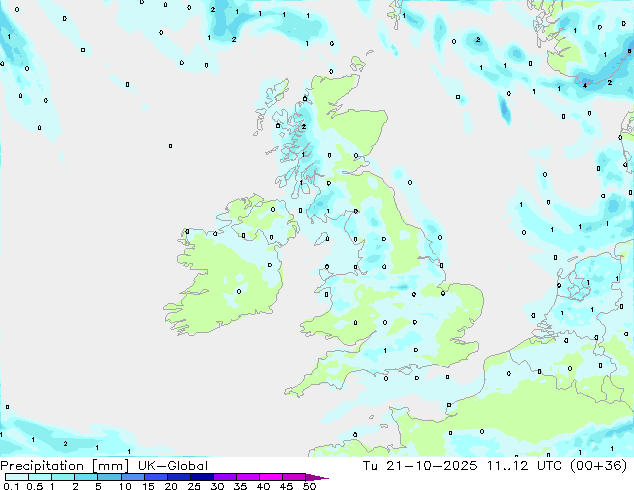Screen dimensions: 634x490
Task: Click the 35–40 mm magenta legend swatch
Action: click(248, 477)
